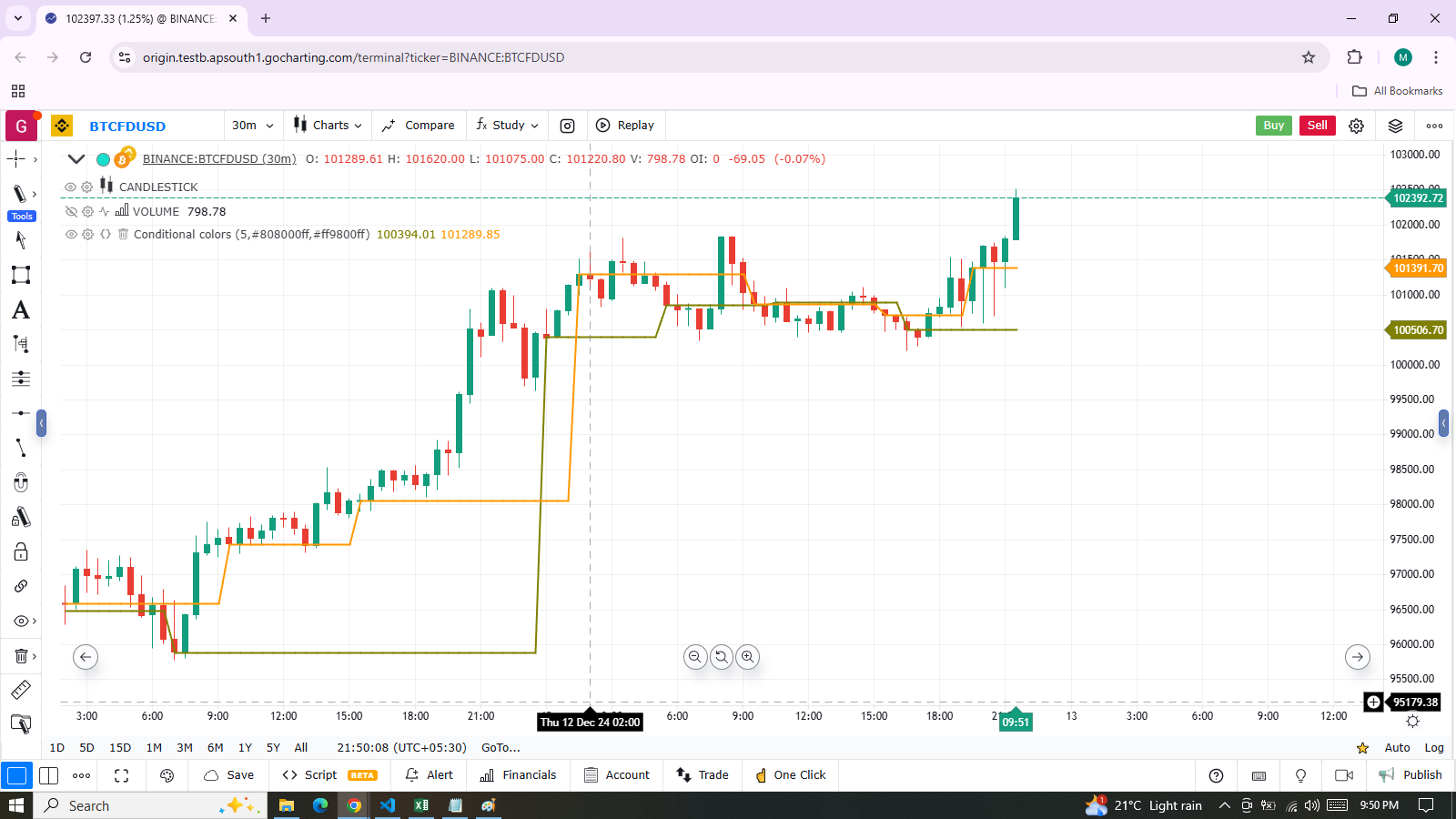Toggle CANDLESTICK visibility eye
Screen dimensions: 1456x819
click(x=70, y=187)
